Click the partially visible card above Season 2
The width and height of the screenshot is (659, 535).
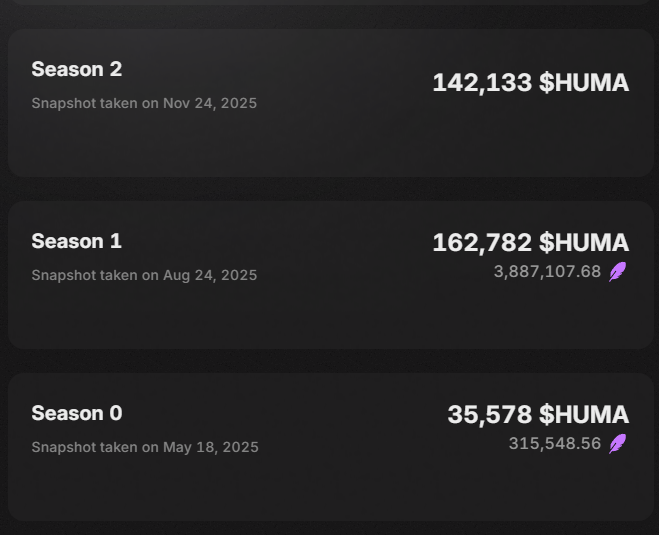click(x=329, y=3)
